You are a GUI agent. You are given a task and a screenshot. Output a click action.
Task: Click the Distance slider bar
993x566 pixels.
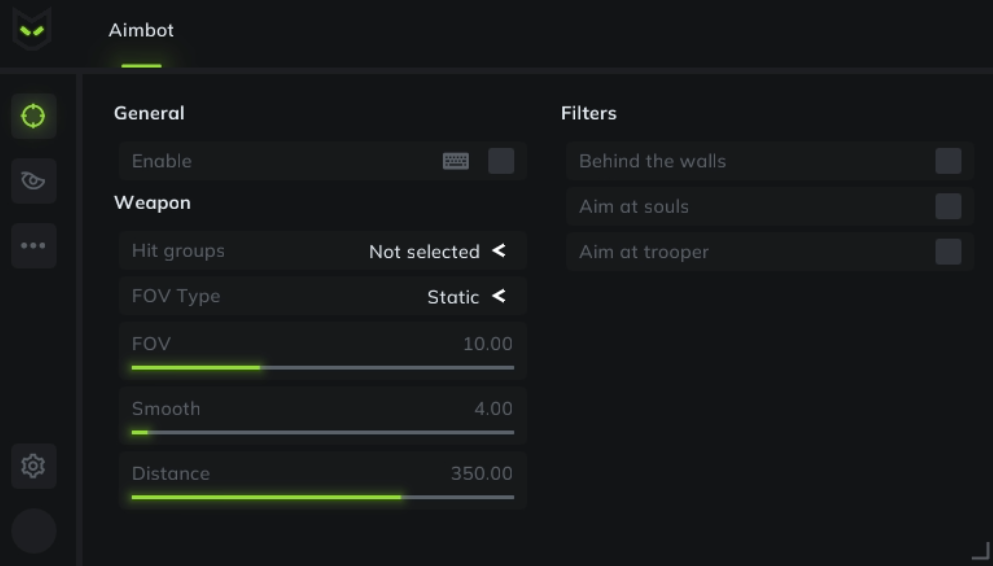pyautogui.click(x=322, y=497)
